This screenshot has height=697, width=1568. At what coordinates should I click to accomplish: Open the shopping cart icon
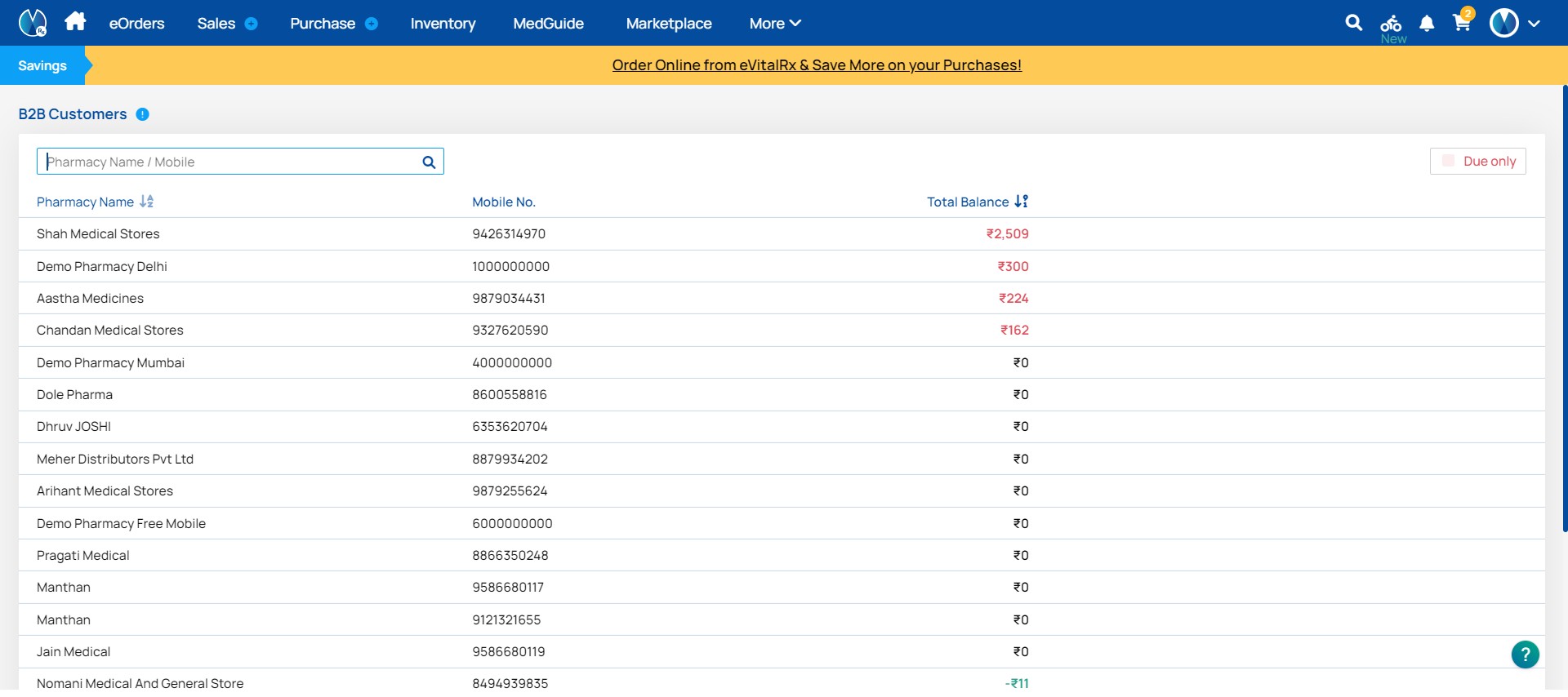click(x=1462, y=22)
